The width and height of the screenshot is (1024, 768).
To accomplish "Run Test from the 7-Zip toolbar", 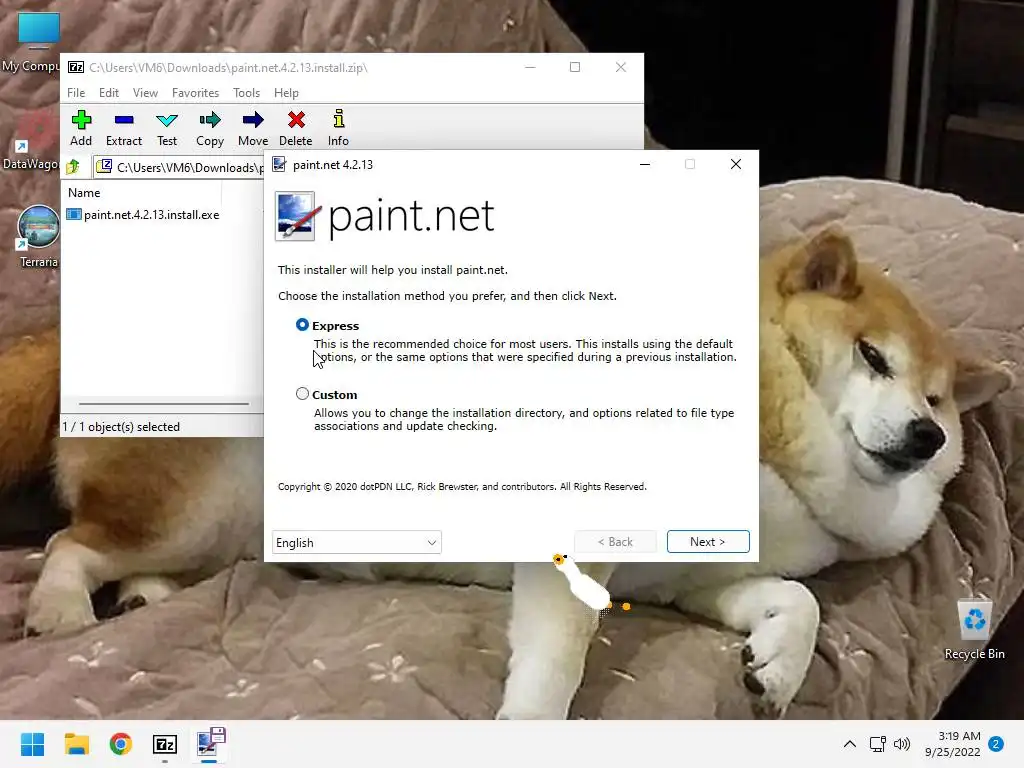I will (167, 120).
